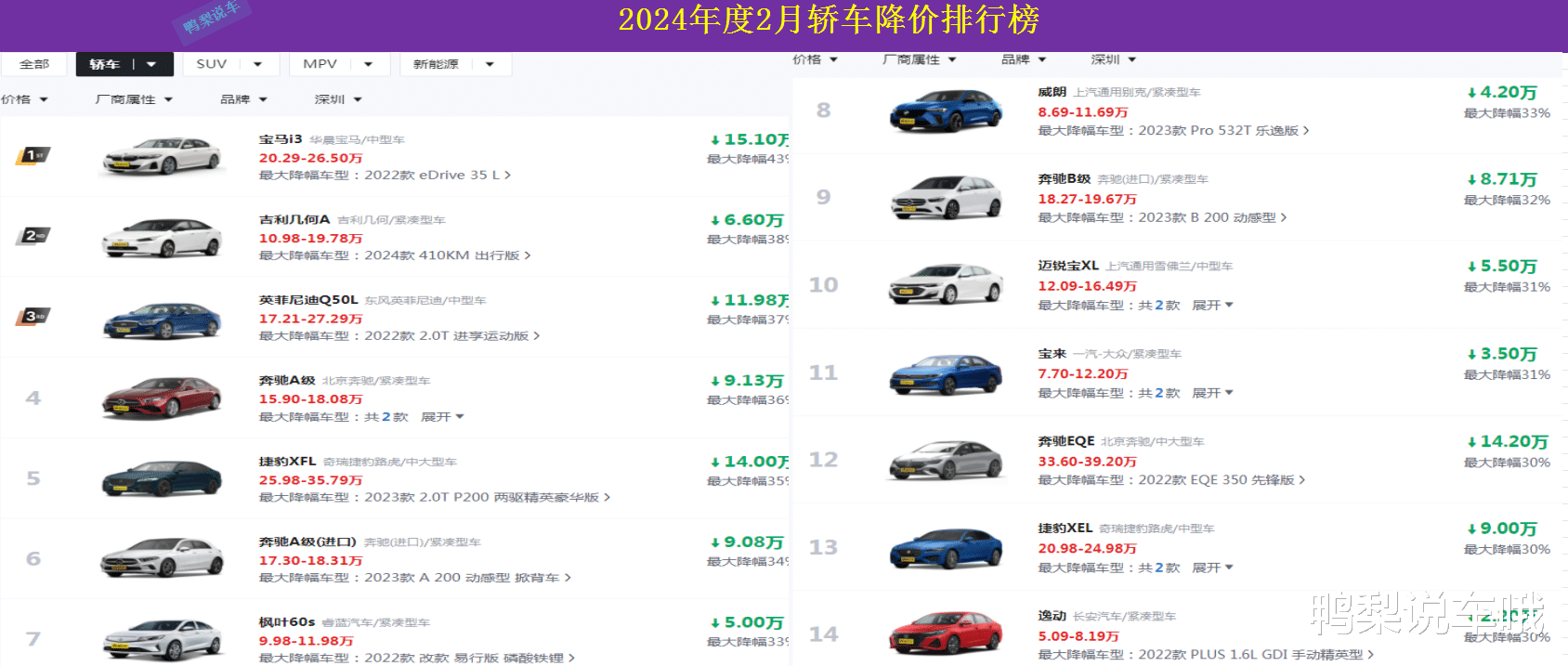Open the 价格 filter below the 全部 tab
The image size is (1568, 666).
(x=24, y=99)
